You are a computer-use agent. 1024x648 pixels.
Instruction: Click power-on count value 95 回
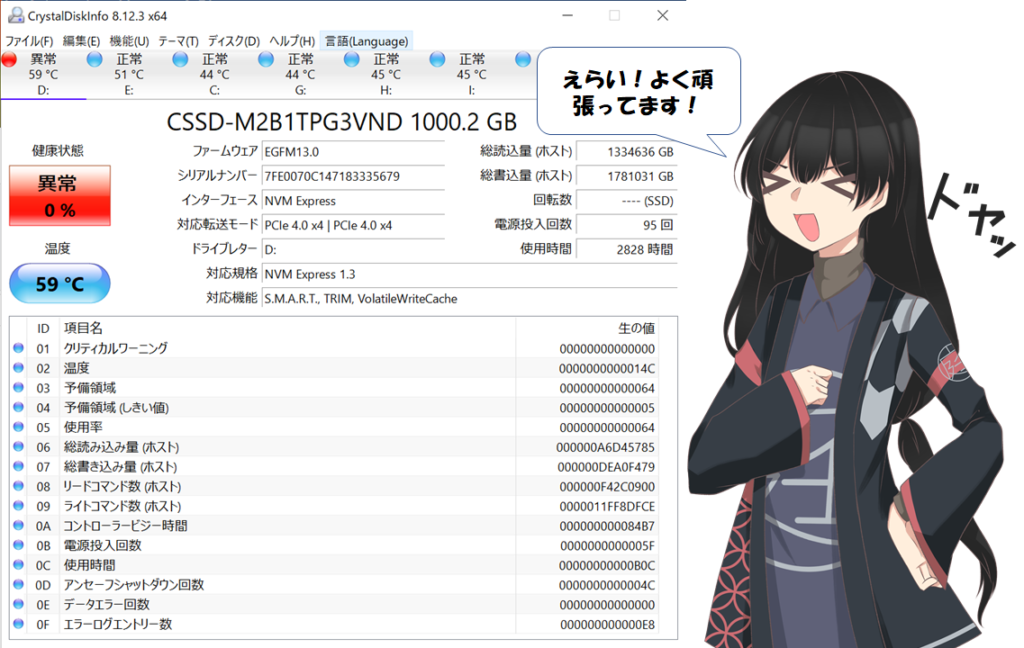pos(627,225)
